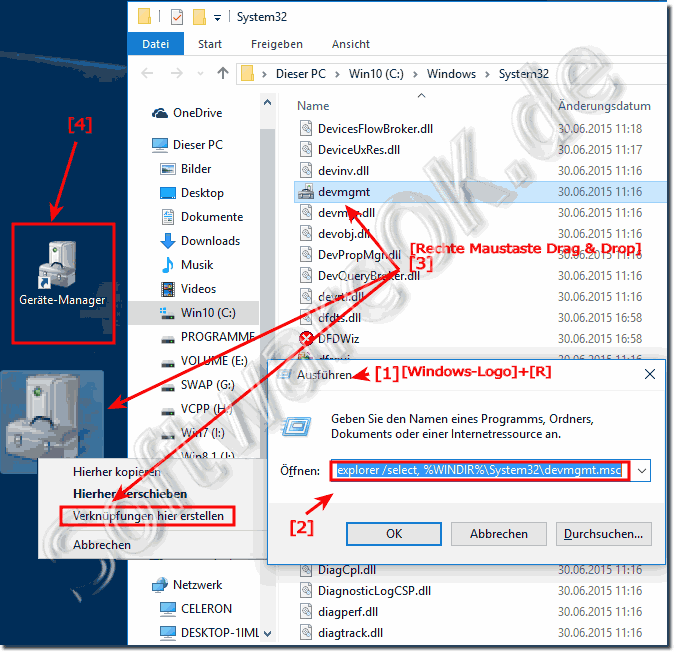Click the Dokumente folder icon
The height and width of the screenshot is (652, 674).
point(168,217)
